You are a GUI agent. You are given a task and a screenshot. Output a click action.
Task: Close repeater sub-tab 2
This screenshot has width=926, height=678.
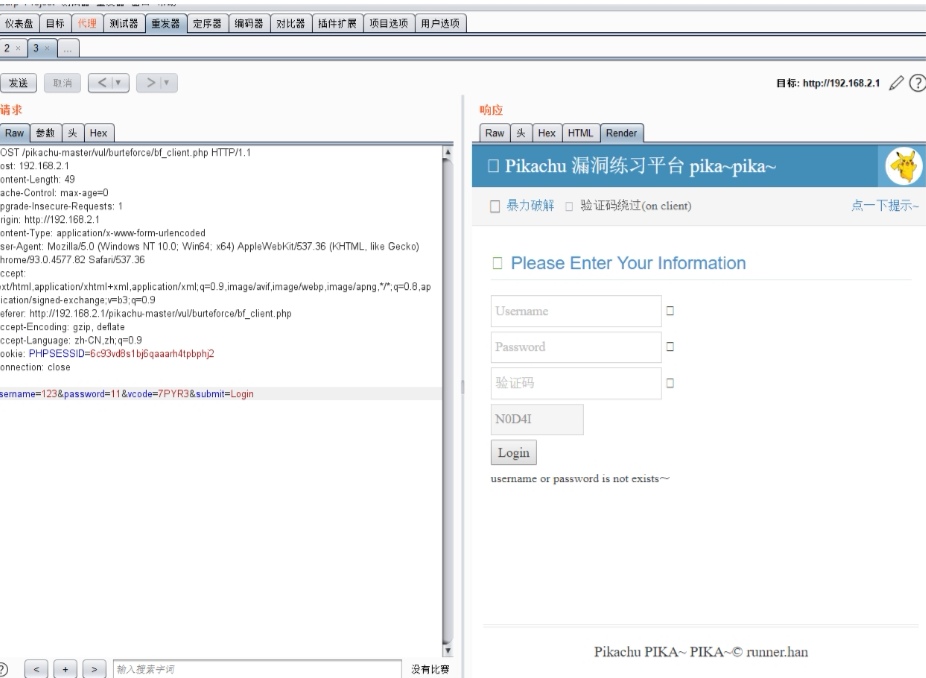[18, 48]
